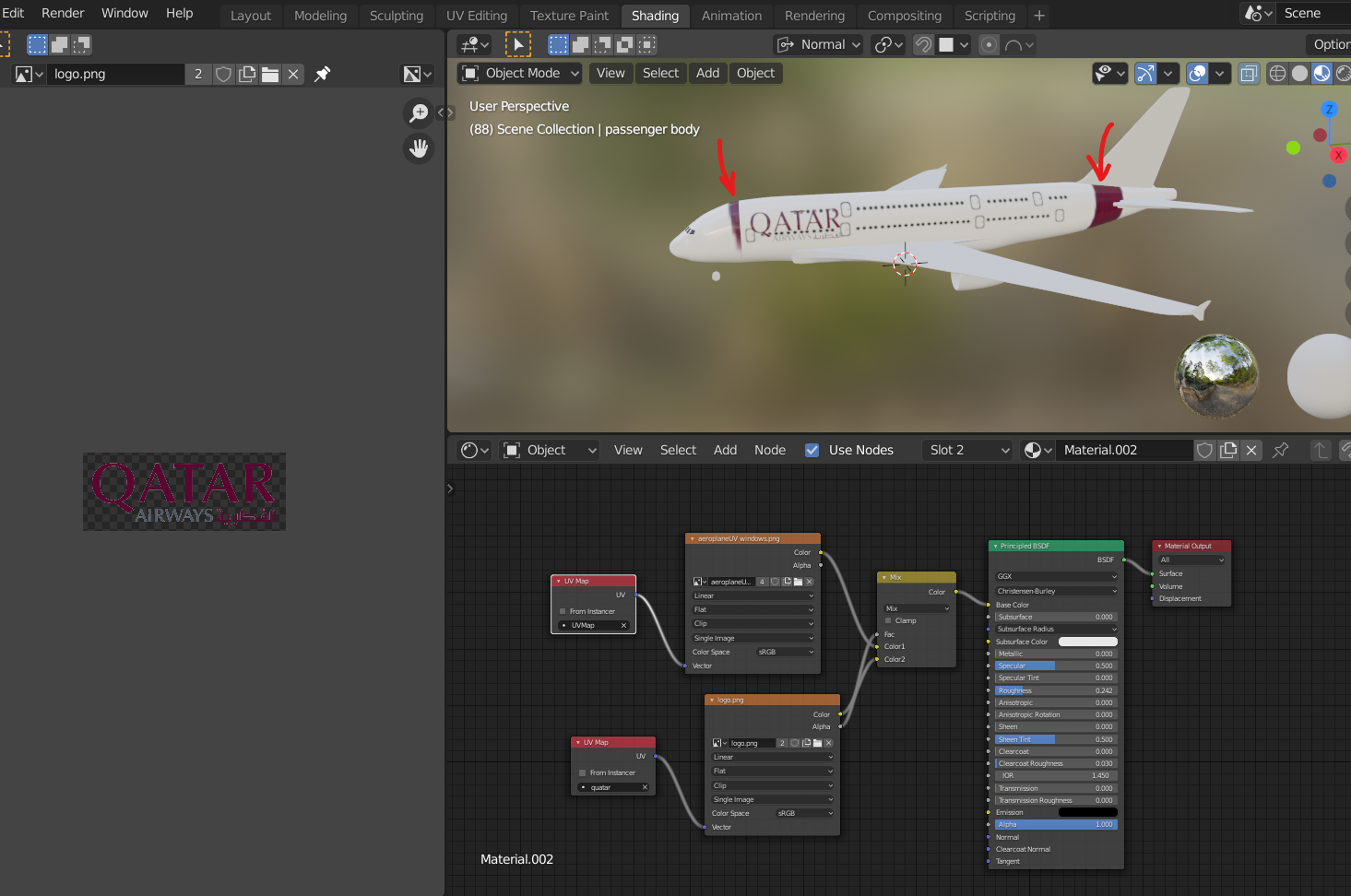Open image browse dropdown in logo.png node
The height and width of the screenshot is (896, 1351).
pos(720,743)
